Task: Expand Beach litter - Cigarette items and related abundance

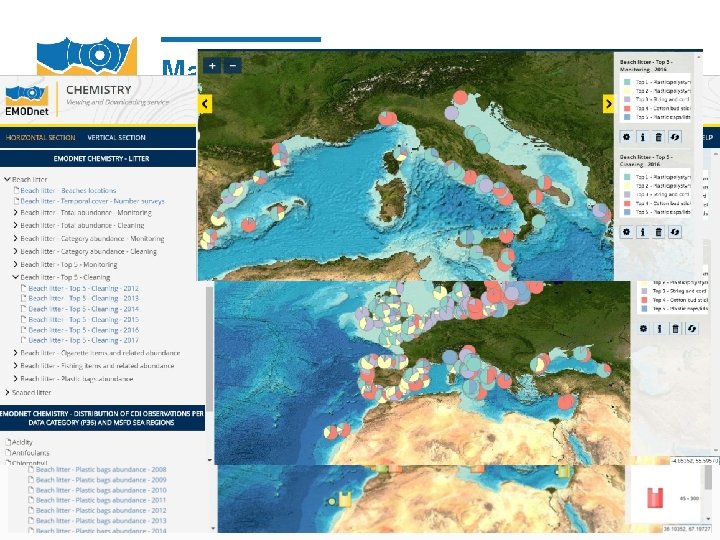Action: [16, 353]
